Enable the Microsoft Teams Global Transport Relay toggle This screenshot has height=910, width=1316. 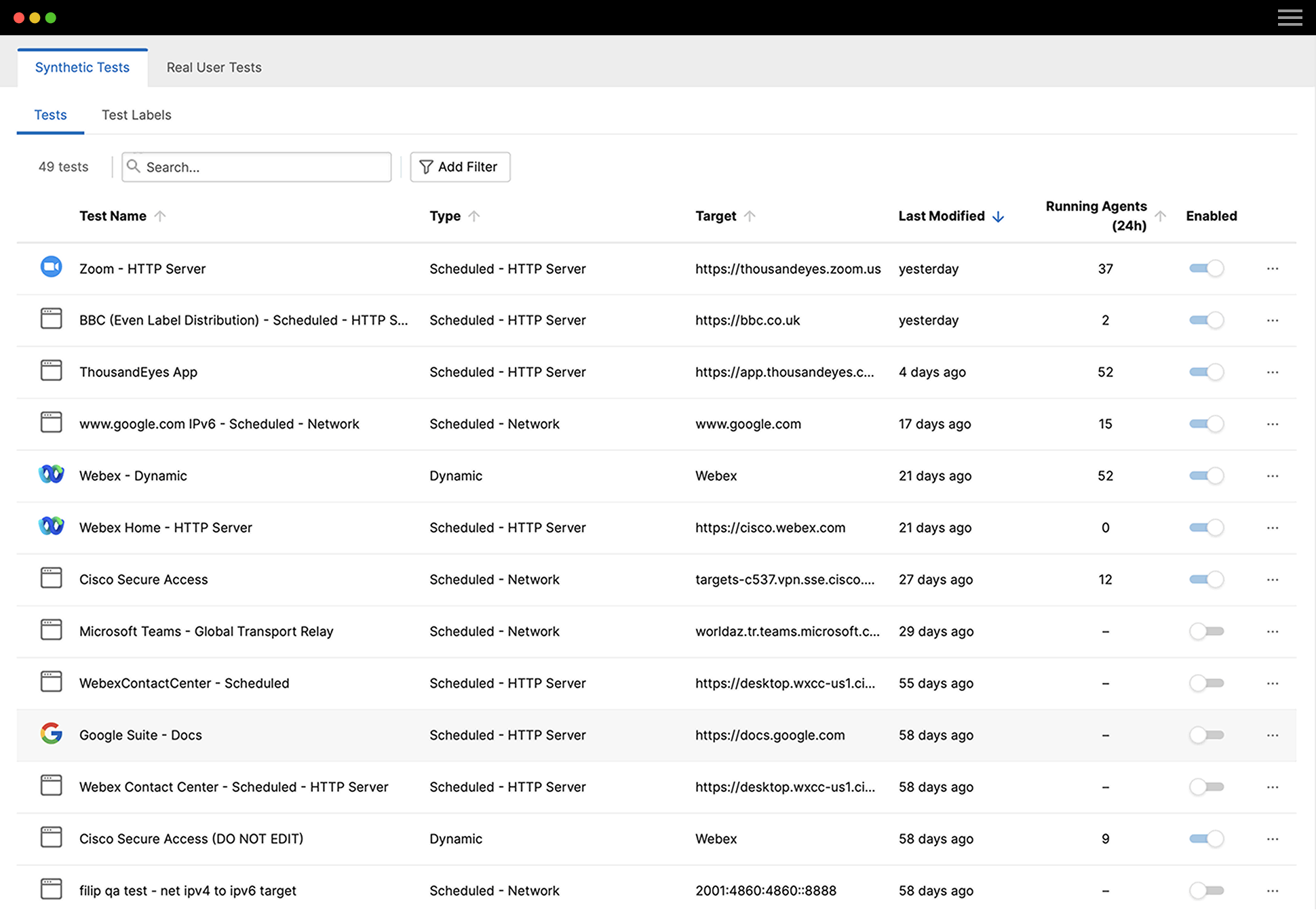pyautogui.click(x=1206, y=631)
